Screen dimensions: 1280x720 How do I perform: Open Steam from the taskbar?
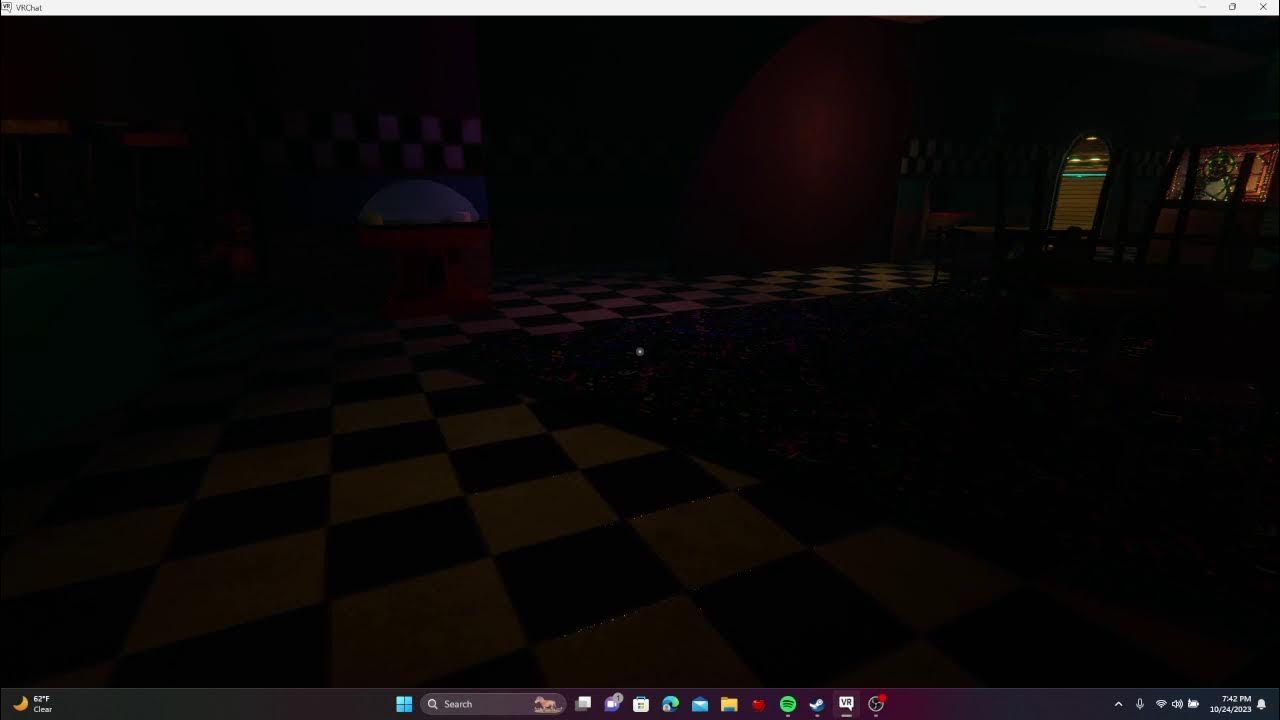(817, 704)
